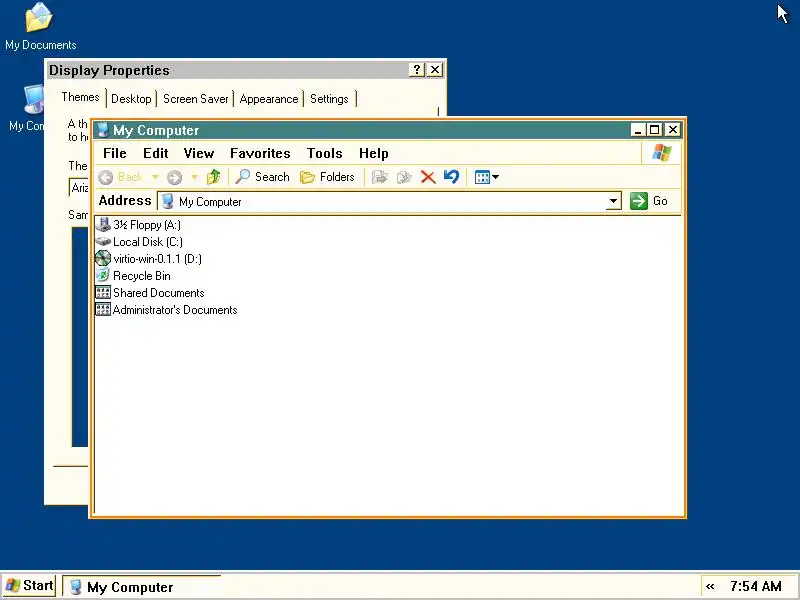Click the Forward arrow toolbar icon
800x600 pixels.
[174, 177]
